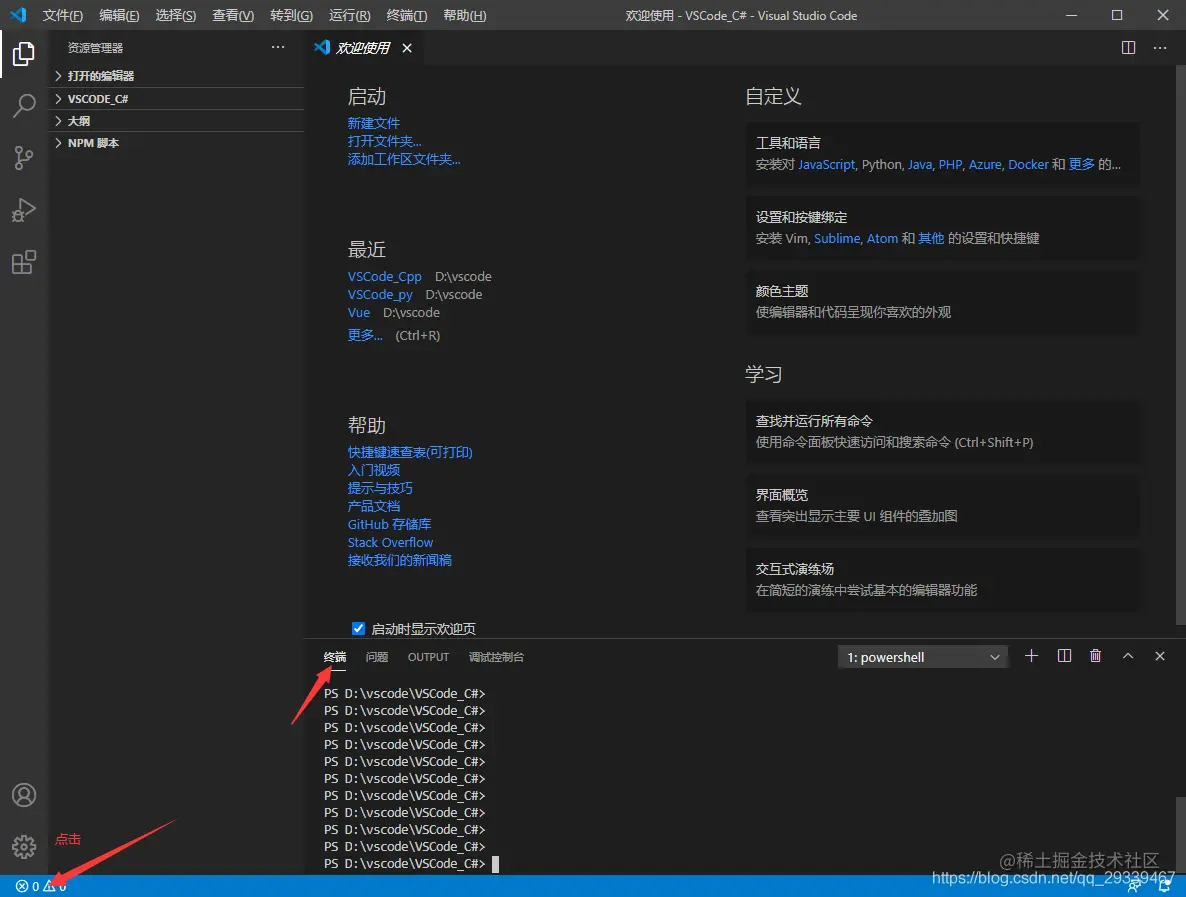The height and width of the screenshot is (897, 1186).
Task: Click the 新建文件 link
Action: 374,123
